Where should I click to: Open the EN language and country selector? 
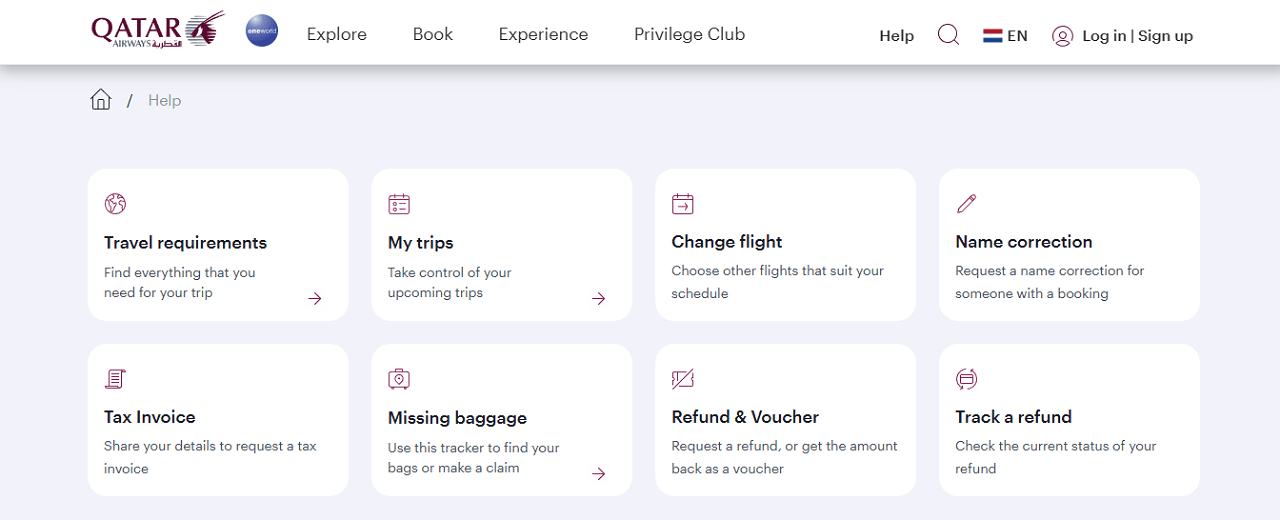1005,36
